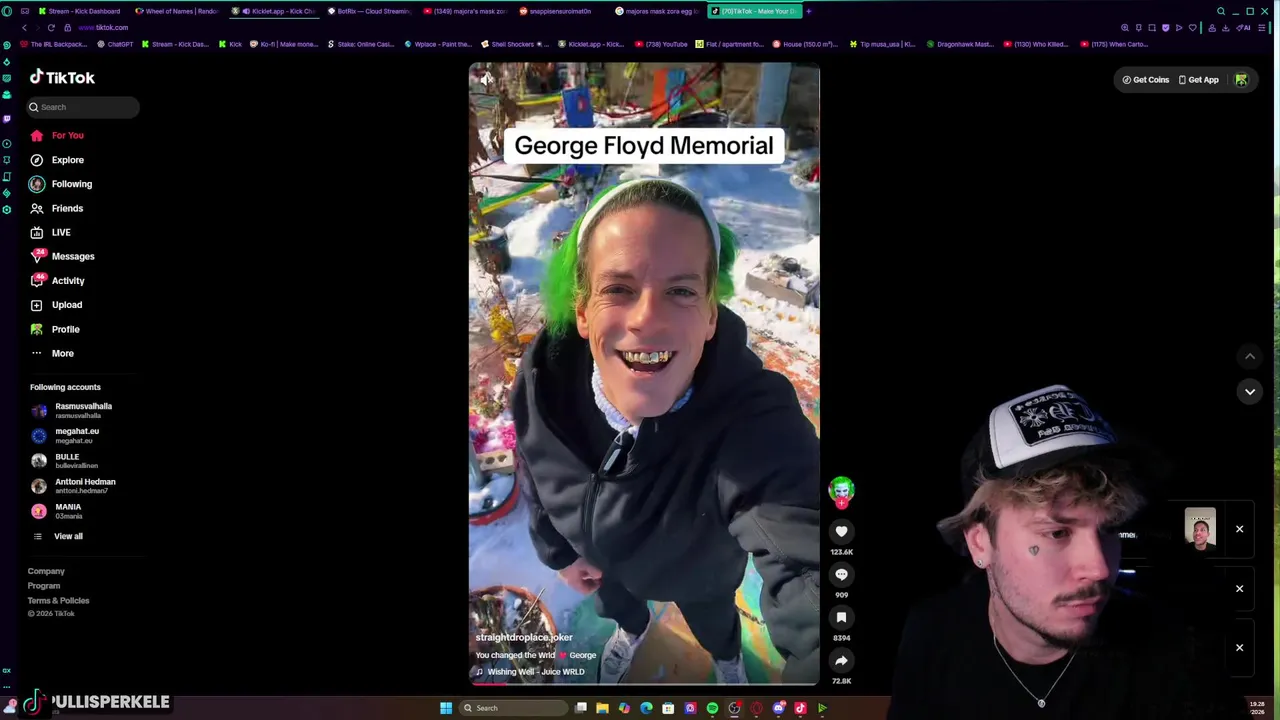This screenshot has height=720, width=1280.
Task: Open the straightdroplace.joker creator avatar
Action: pyautogui.click(x=841, y=489)
